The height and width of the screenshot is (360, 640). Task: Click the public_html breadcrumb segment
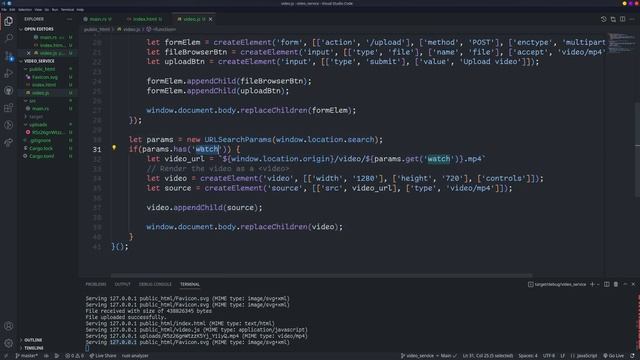pos(97,29)
